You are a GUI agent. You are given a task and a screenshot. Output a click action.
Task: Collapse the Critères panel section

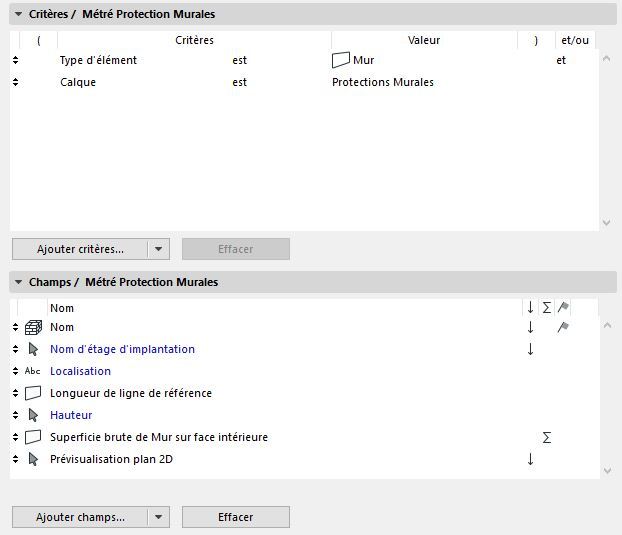18,15
